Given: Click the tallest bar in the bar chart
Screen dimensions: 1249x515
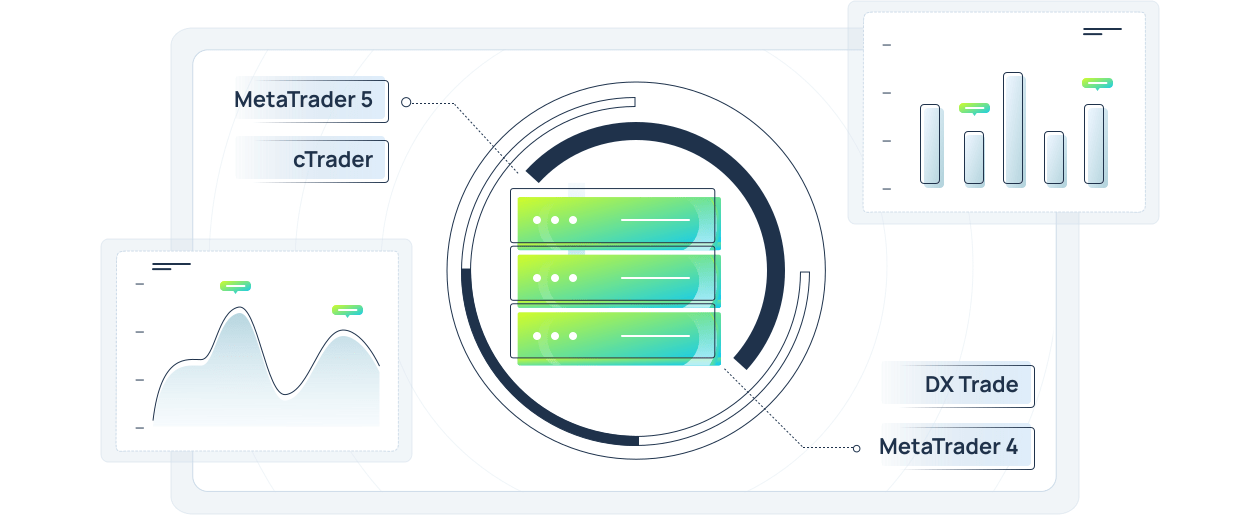Looking at the screenshot, I should (x=1013, y=128).
